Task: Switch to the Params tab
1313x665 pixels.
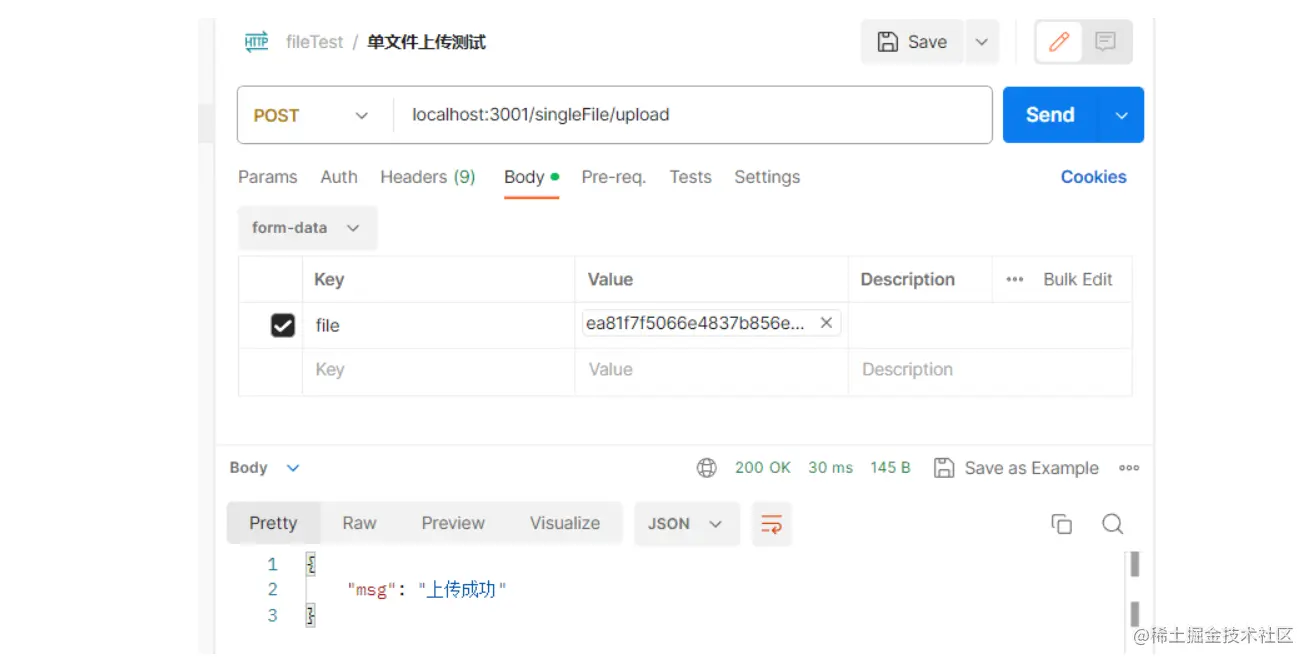Action: coord(268,177)
